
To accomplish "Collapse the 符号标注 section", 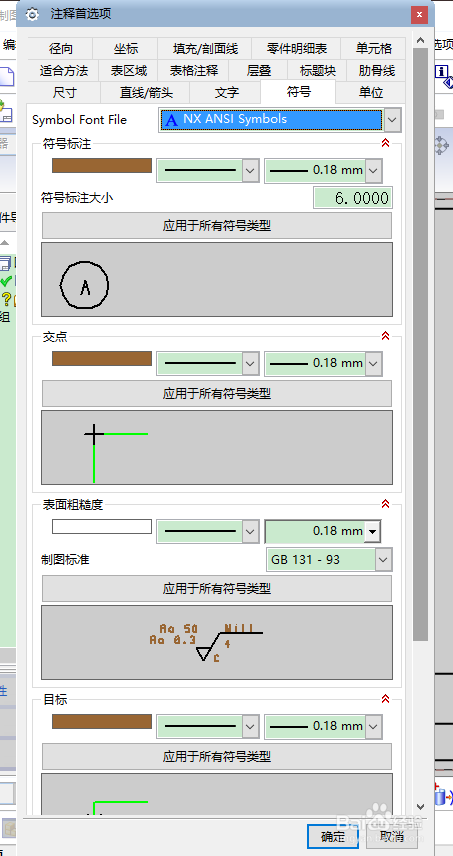I will click(x=386, y=143).
